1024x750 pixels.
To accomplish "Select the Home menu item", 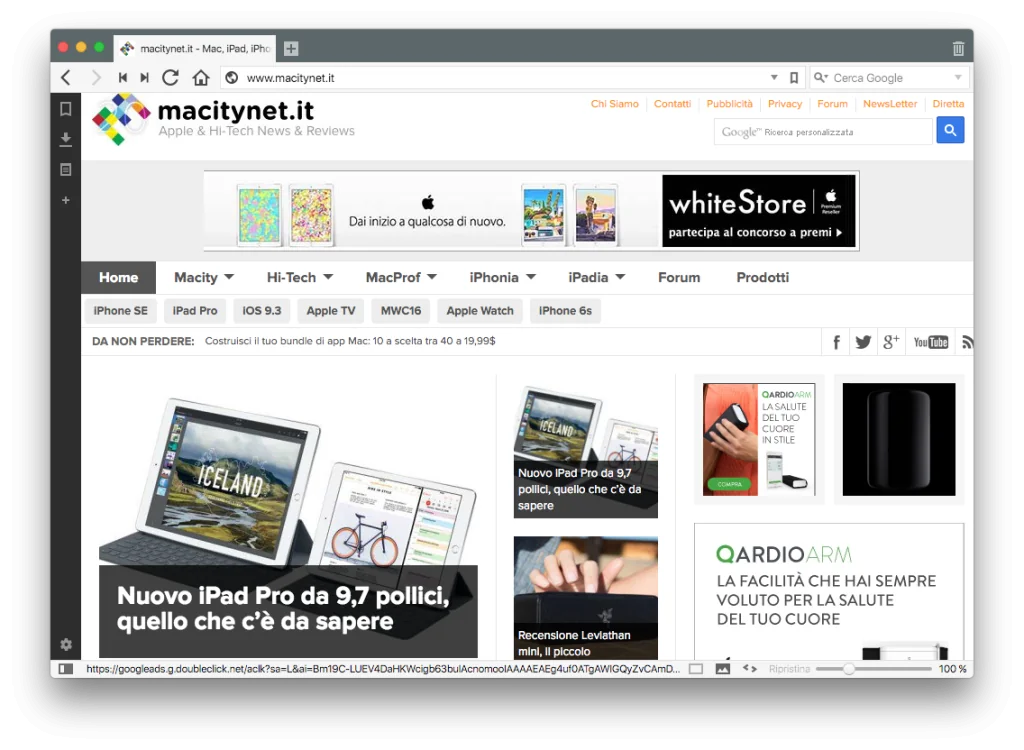I will [x=118, y=278].
